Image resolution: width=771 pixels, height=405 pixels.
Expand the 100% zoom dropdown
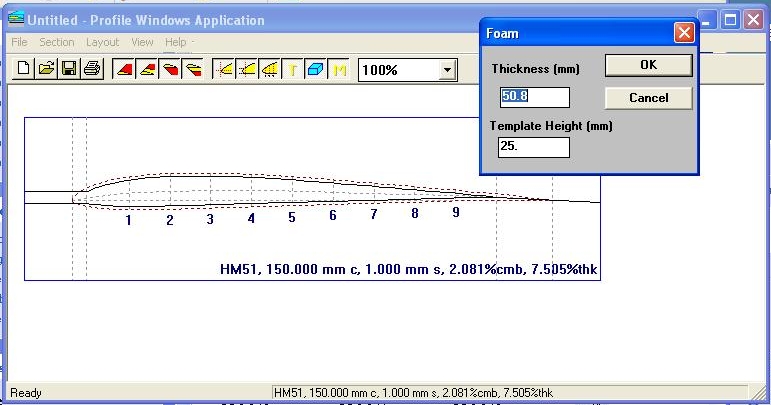click(447, 71)
